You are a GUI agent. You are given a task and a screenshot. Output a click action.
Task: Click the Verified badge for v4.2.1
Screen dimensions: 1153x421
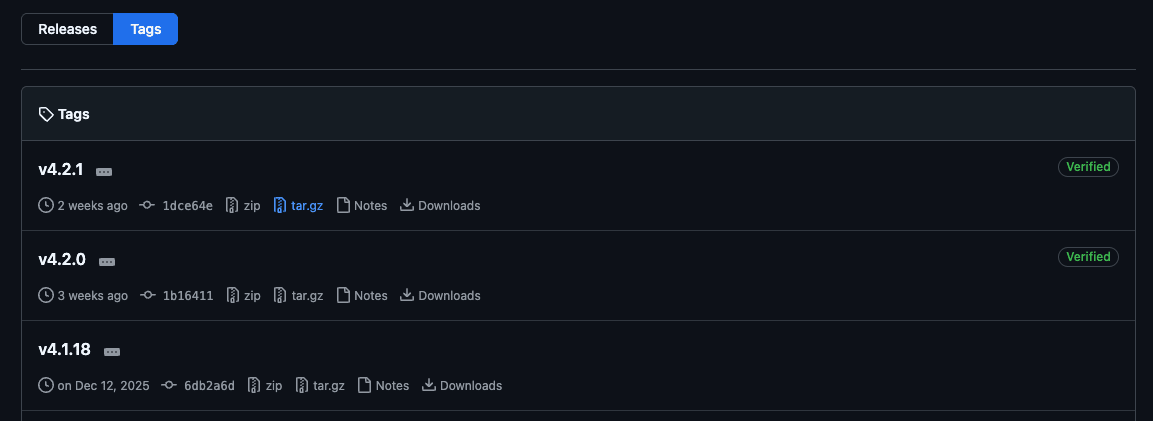pyautogui.click(x=1088, y=167)
